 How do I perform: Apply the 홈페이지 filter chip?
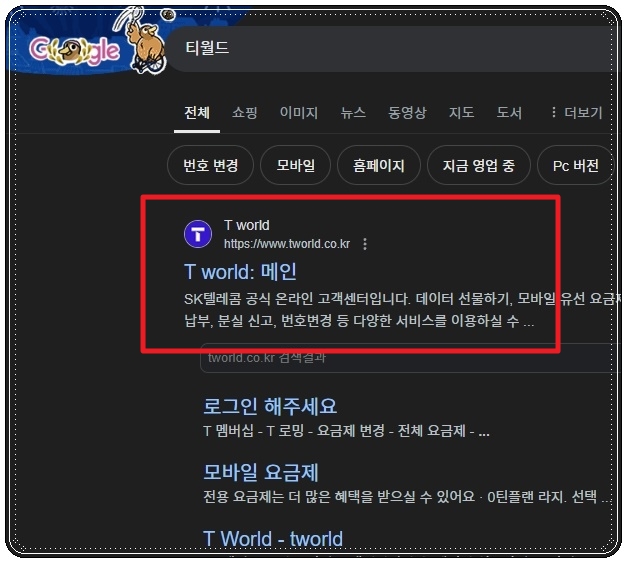[x=379, y=165]
